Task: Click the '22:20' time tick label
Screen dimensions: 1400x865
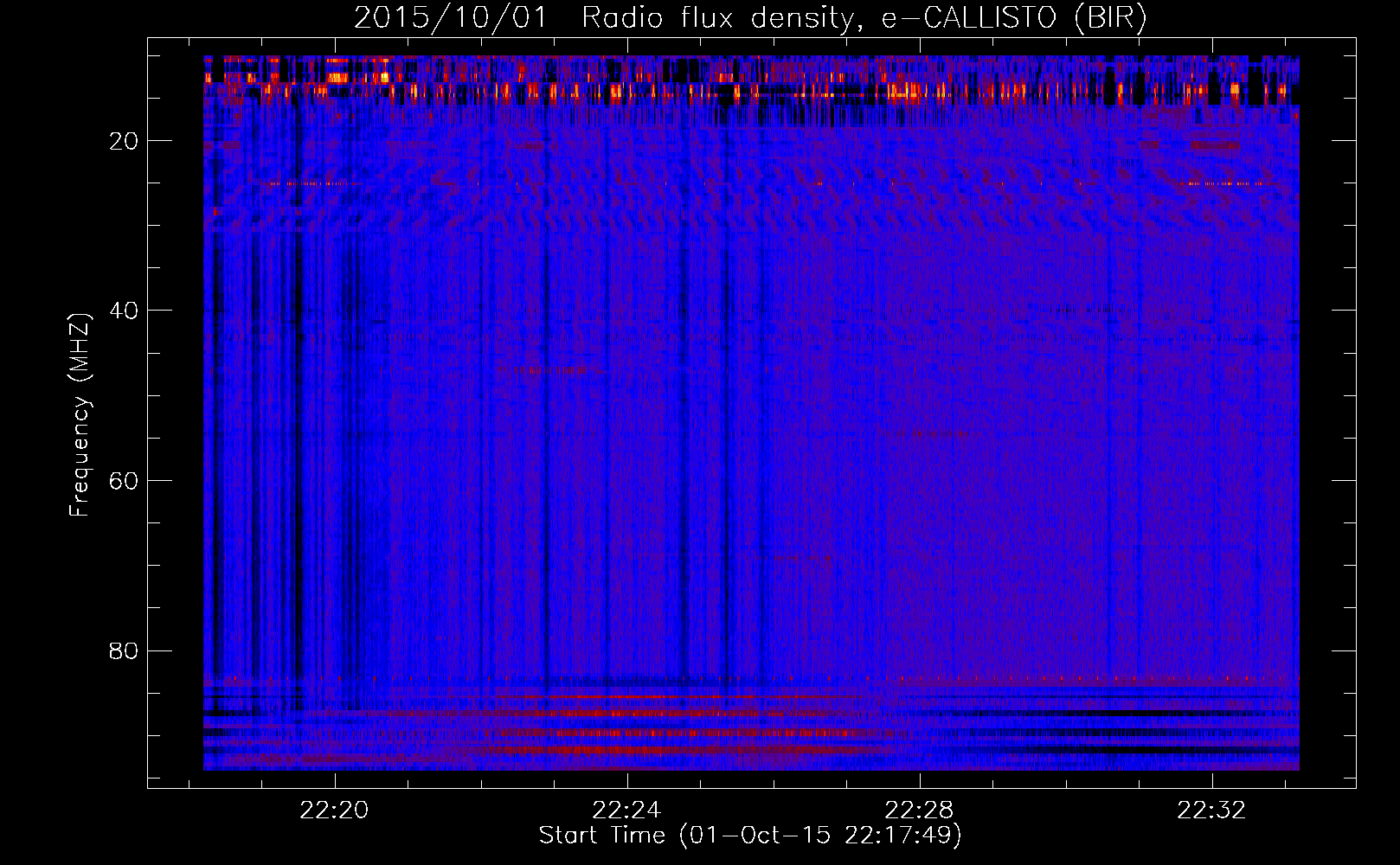Action: [x=334, y=811]
